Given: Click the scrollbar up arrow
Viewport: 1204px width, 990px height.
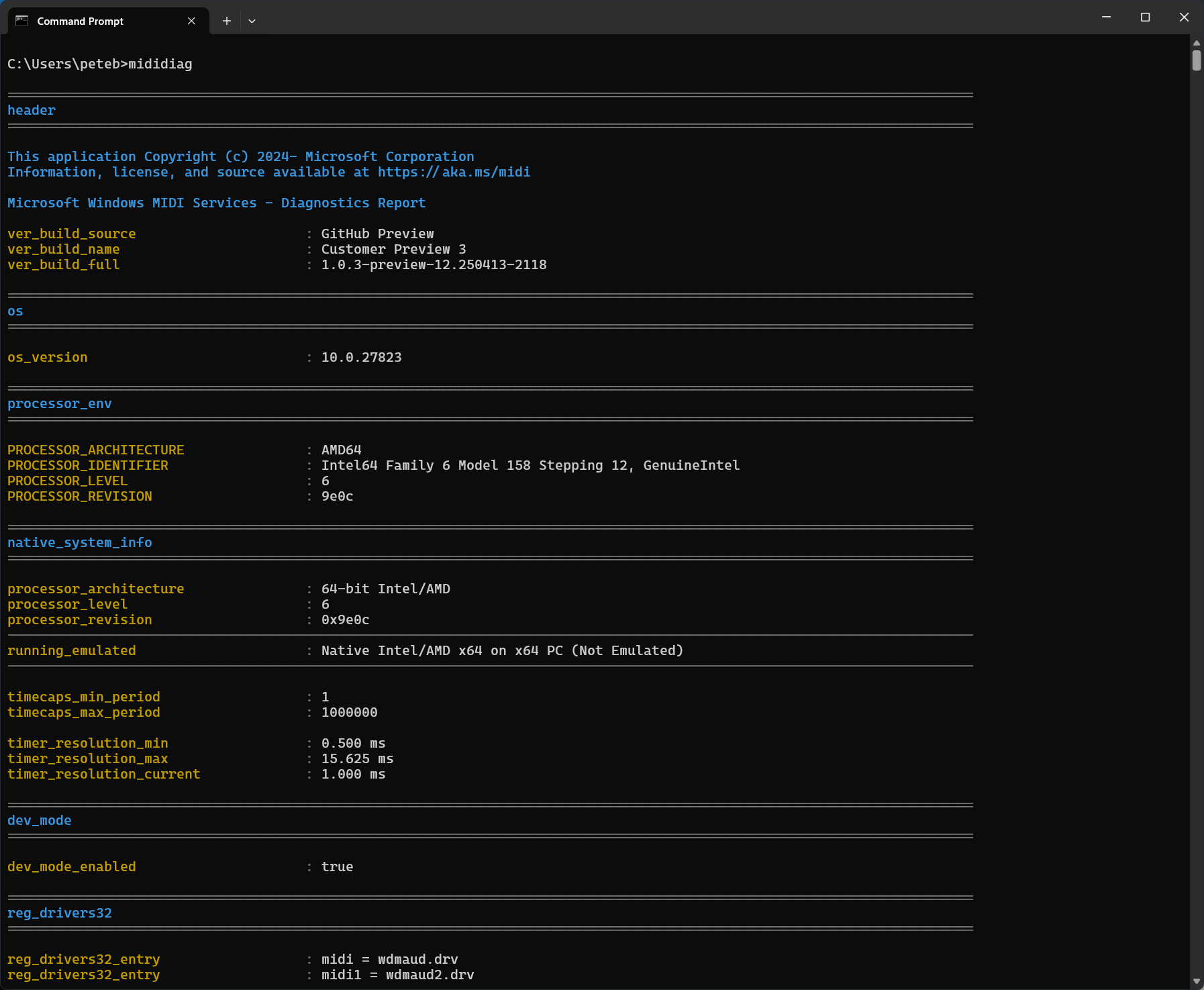Looking at the screenshot, I should click(x=1196, y=43).
